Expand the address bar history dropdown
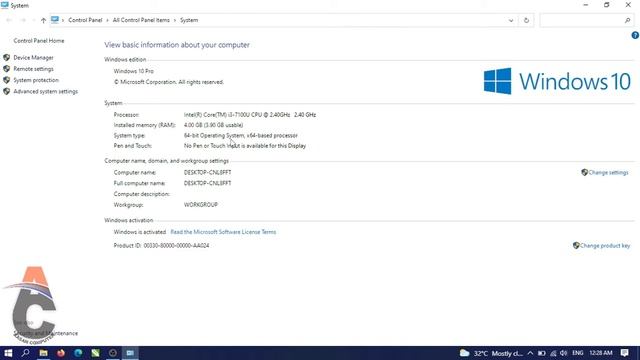 pyautogui.click(x=511, y=20)
